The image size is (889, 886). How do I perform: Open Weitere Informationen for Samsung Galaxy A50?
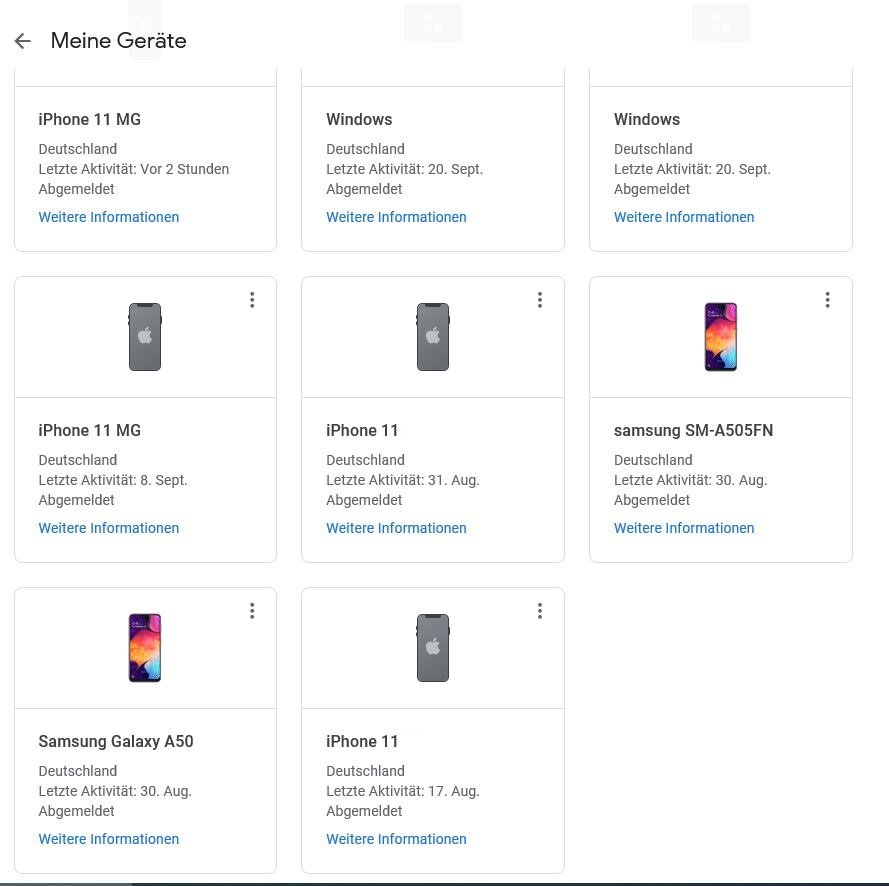click(x=109, y=839)
